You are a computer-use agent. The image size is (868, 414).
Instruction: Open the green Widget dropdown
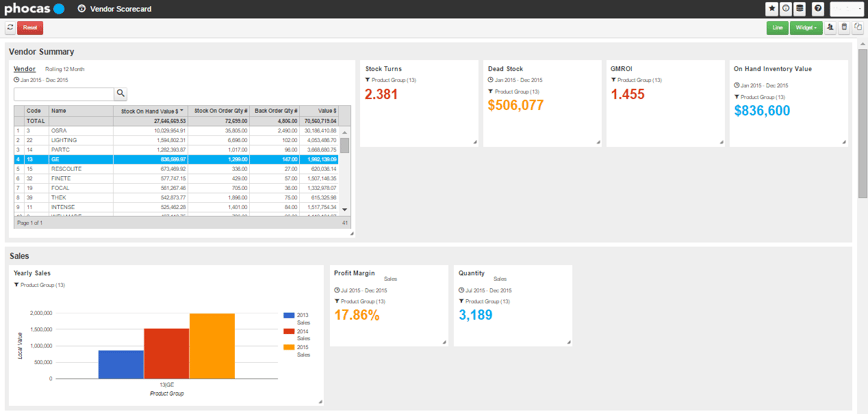pyautogui.click(x=806, y=28)
